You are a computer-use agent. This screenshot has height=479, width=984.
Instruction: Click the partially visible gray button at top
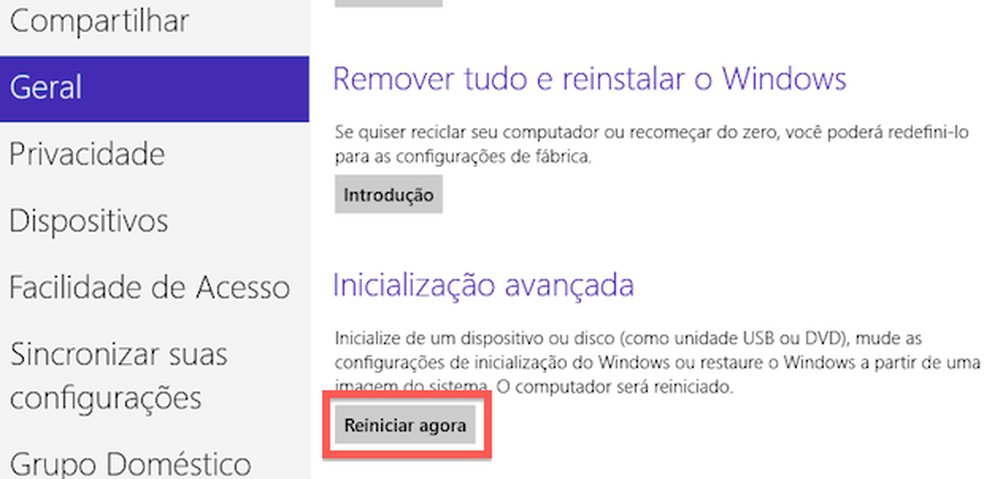388,3
